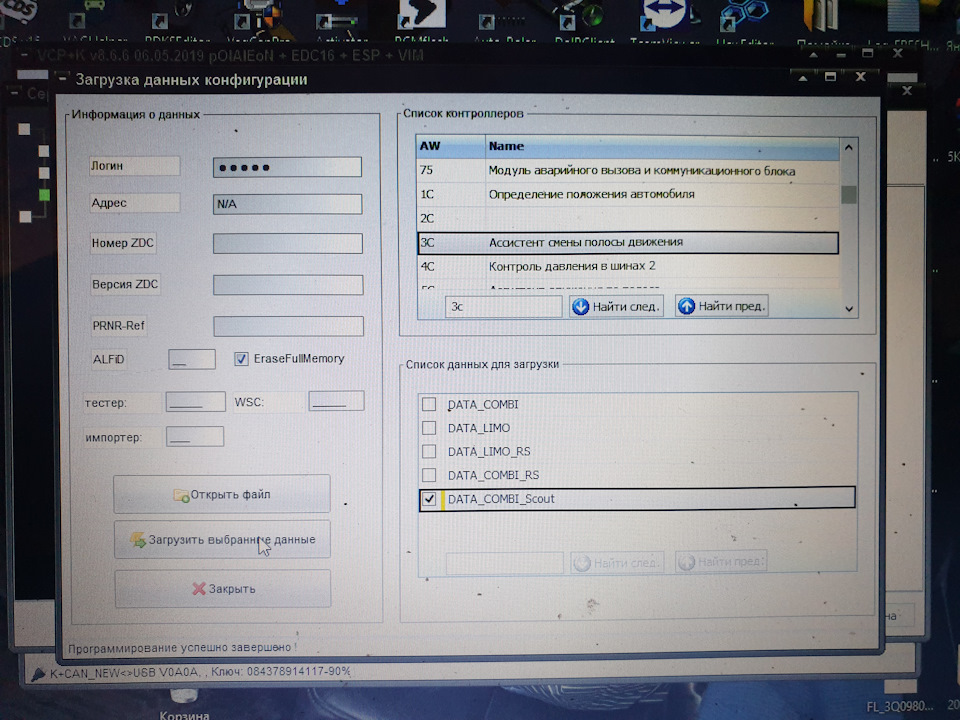Click the Номер ZDC input field

(288, 244)
